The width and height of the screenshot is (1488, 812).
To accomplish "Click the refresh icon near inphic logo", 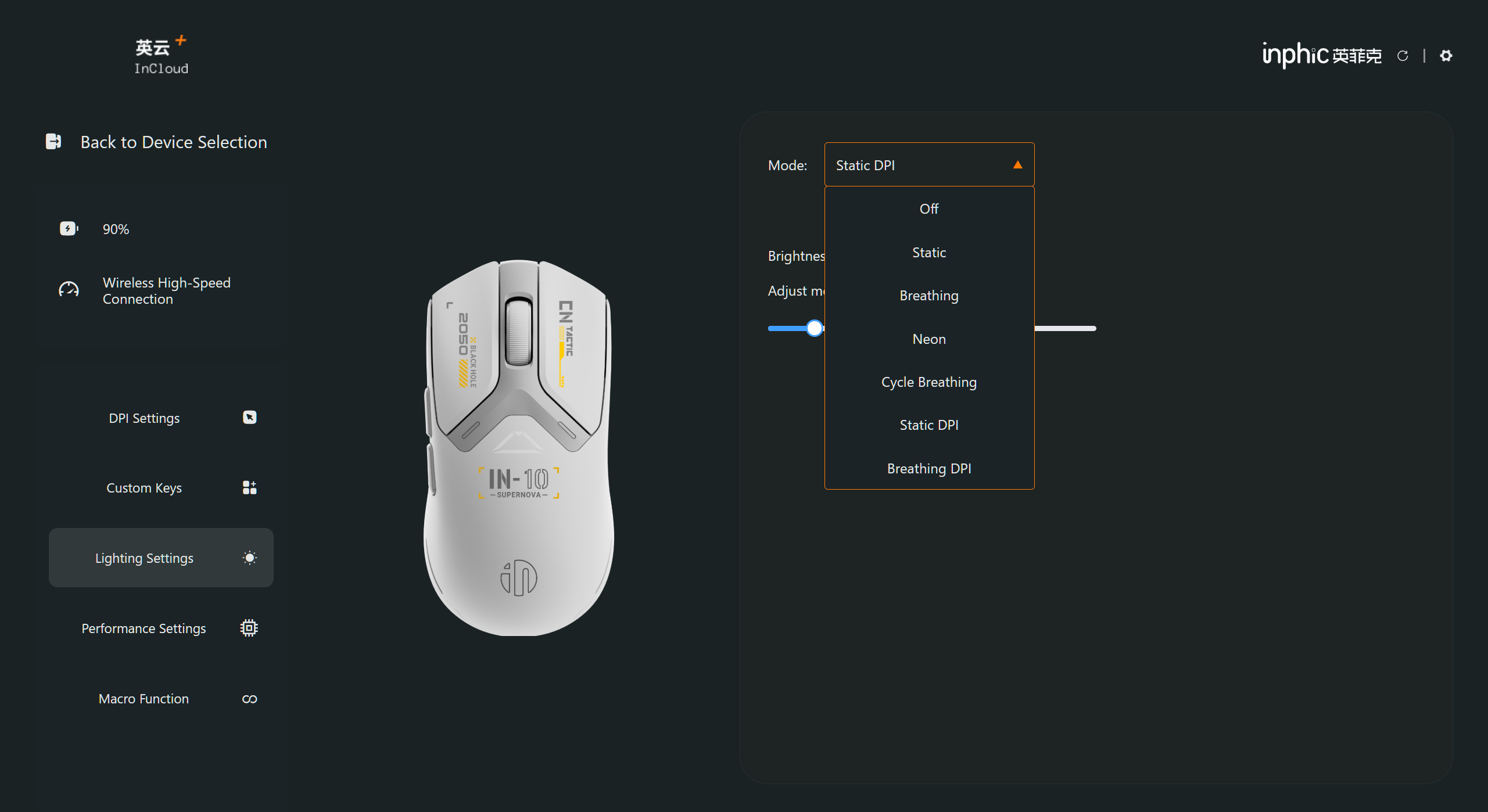I will tap(1403, 56).
